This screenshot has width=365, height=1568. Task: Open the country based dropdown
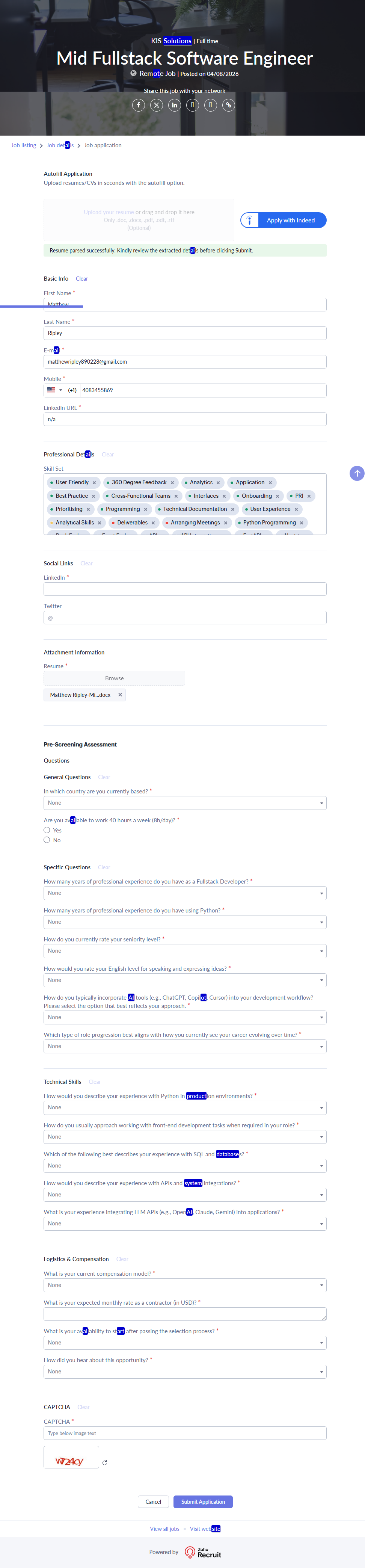[x=185, y=803]
